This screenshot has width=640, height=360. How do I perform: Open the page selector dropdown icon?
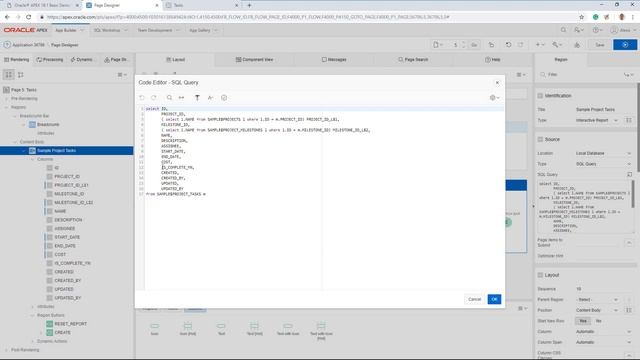pos(438,45)
